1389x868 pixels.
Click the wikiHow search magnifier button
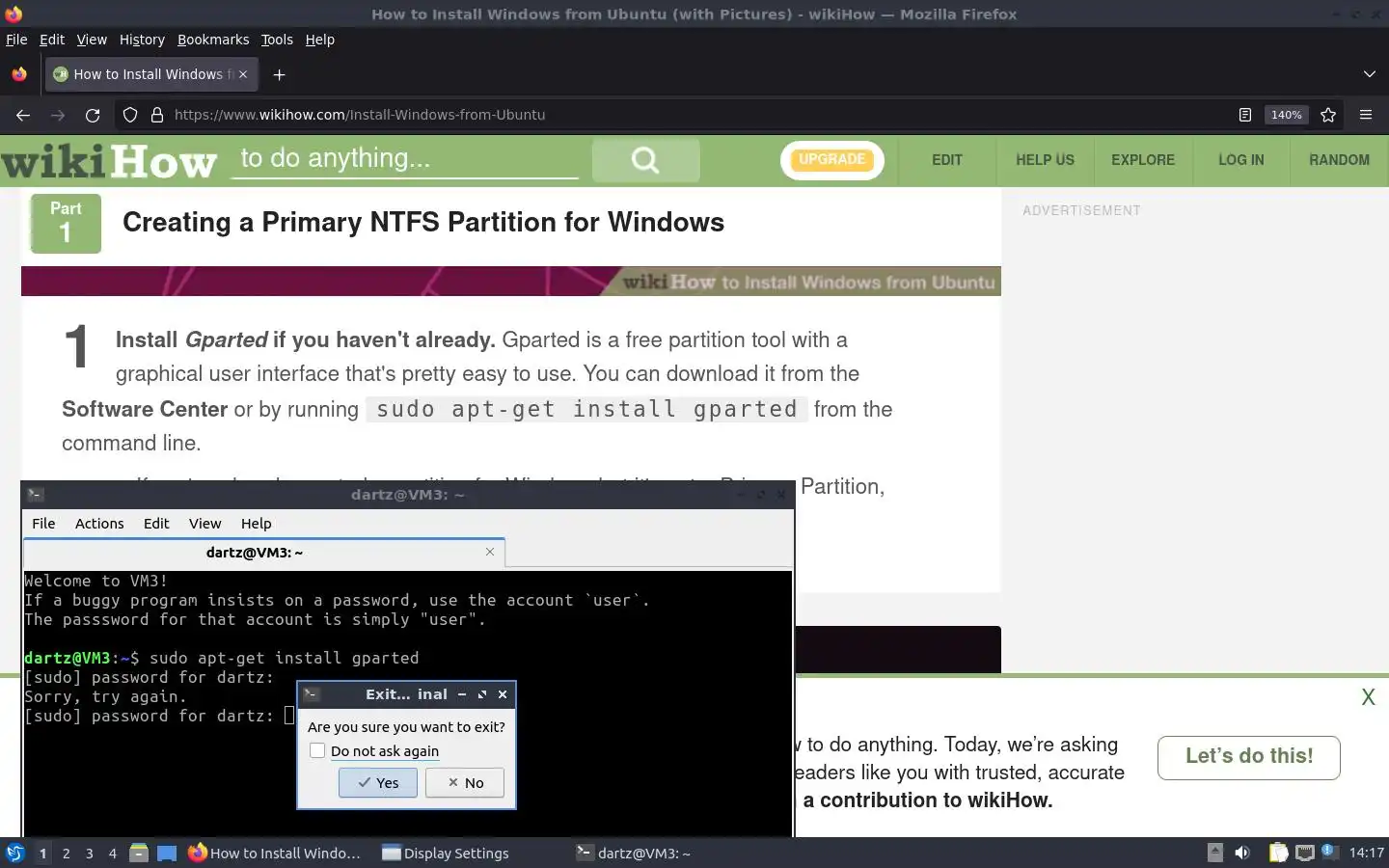tap(645, 160)
